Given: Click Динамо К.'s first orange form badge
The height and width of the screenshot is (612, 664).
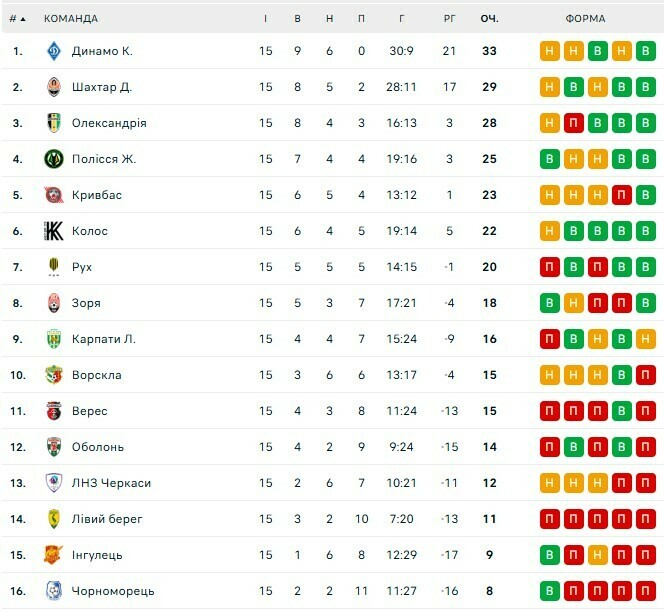Looking at the screenshot, I should [549, 51].
